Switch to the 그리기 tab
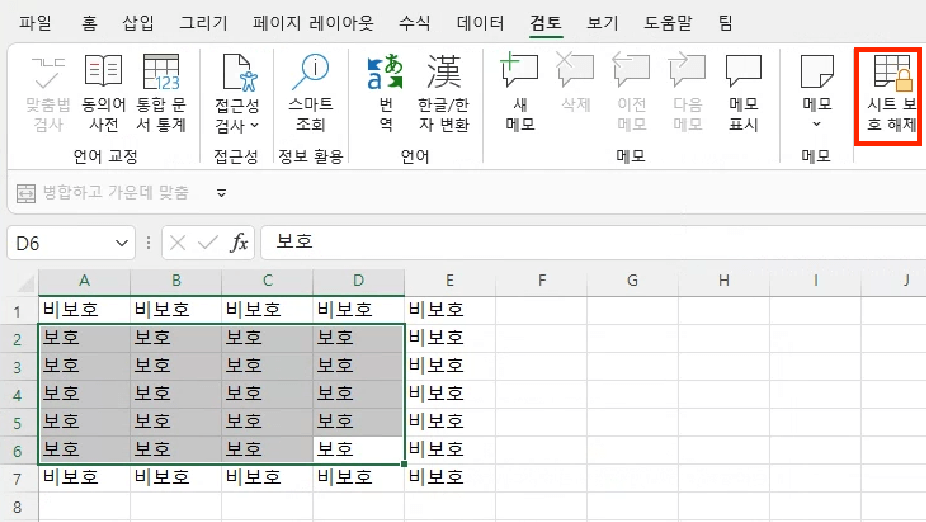Screen dimensions: 926x522 (x=203, y=23)
